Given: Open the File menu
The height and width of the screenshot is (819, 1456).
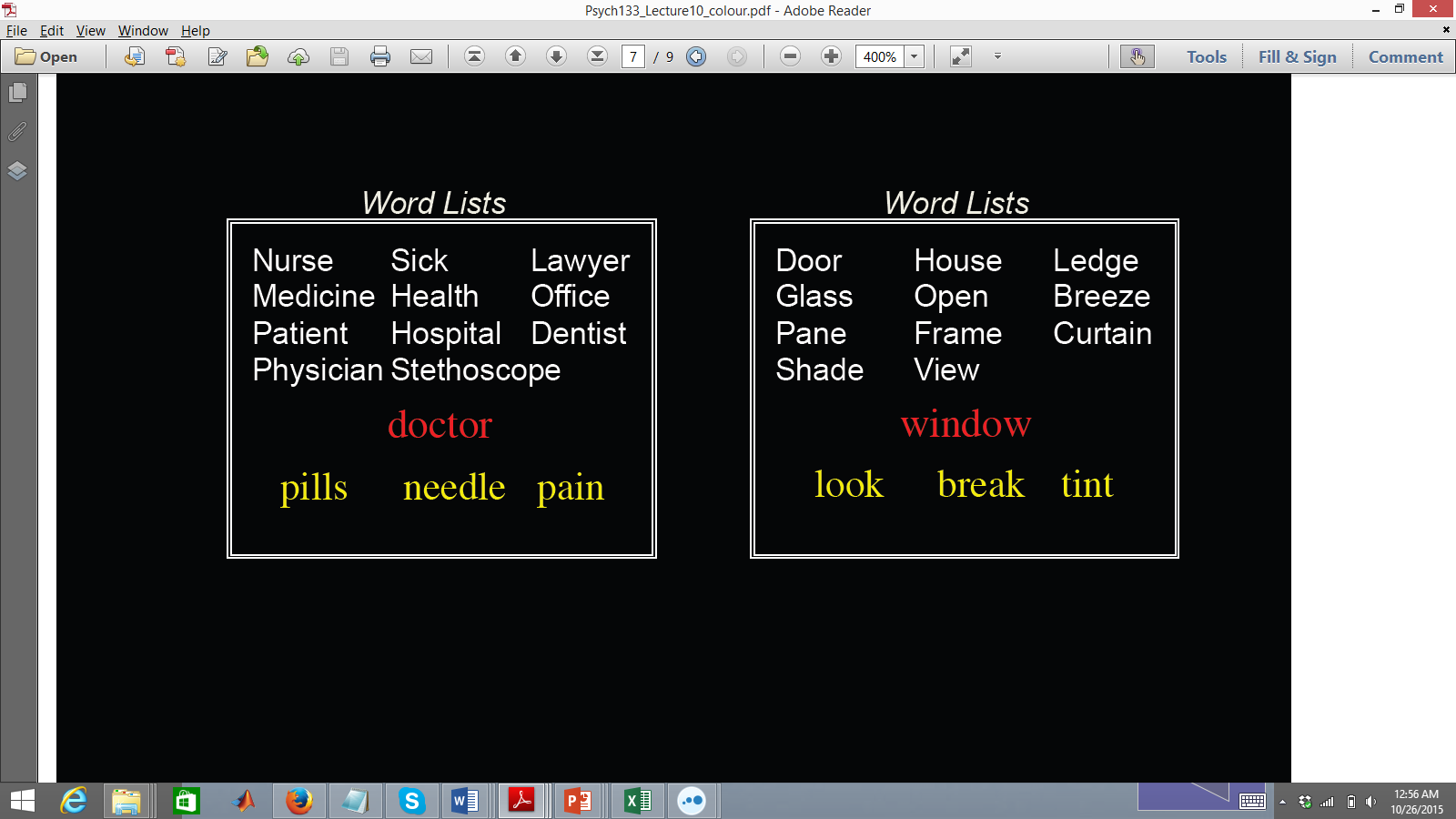Looking at the screenshot, I should point(16,30).
